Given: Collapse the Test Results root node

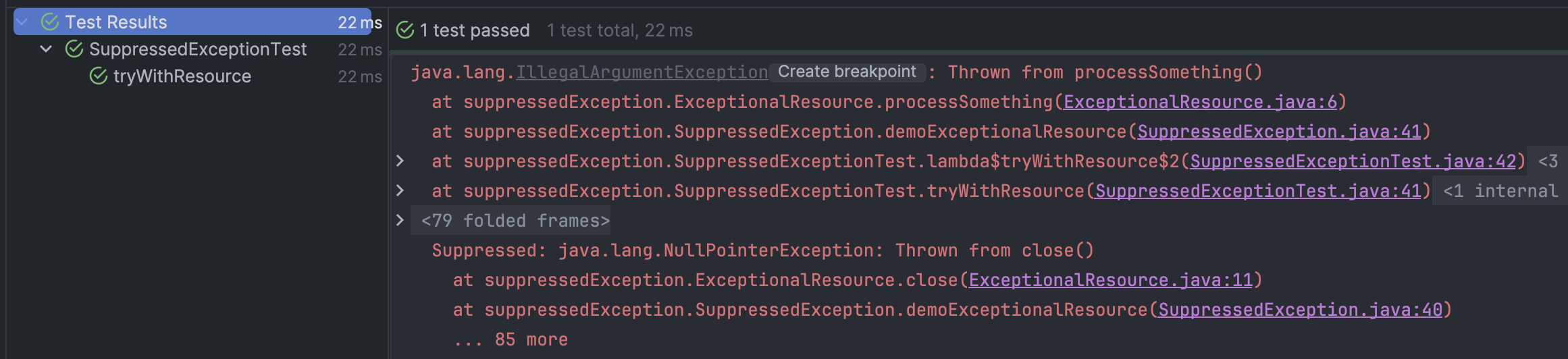Looking at the screenshot, I should tap(23, 22).
